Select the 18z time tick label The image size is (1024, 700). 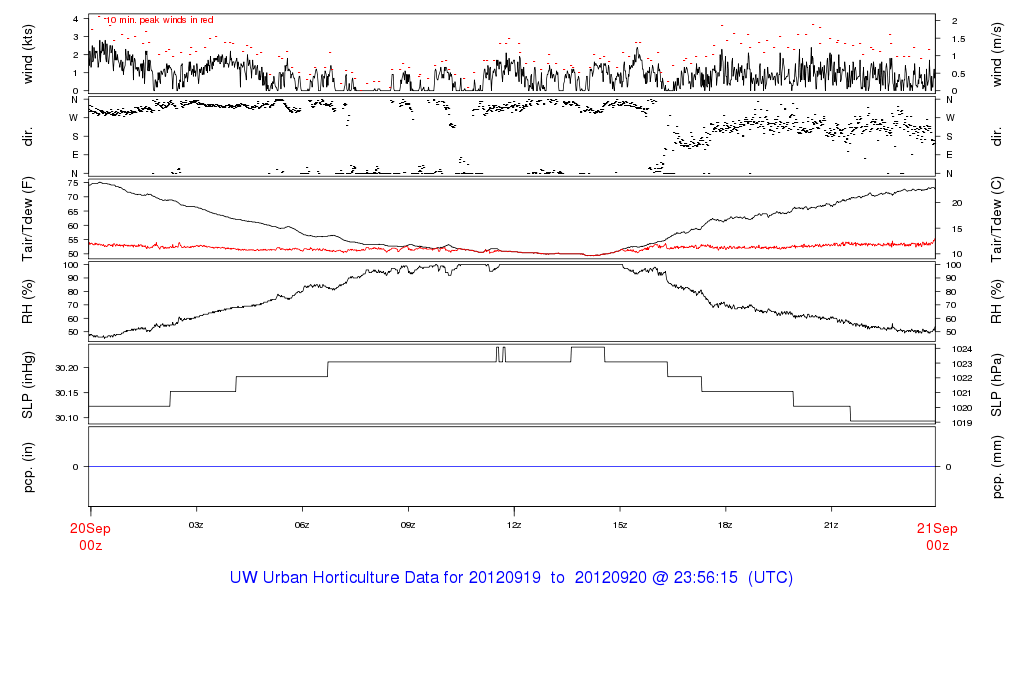[x=725, y=524]
